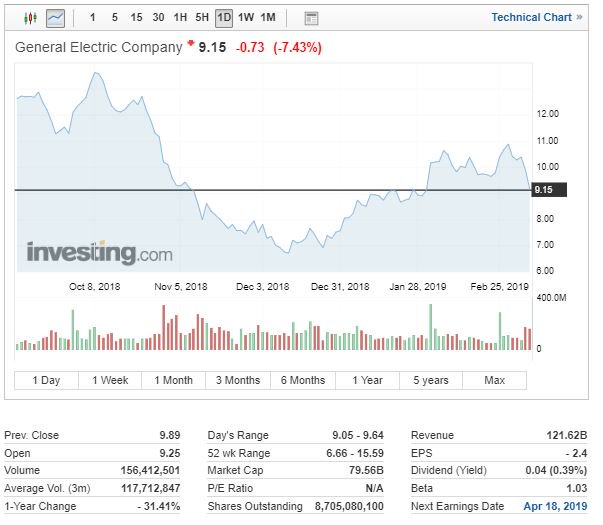Click the Prev. Close value 9.89
Viewport: 603px width, 525px height.
(x=170, y=435)
